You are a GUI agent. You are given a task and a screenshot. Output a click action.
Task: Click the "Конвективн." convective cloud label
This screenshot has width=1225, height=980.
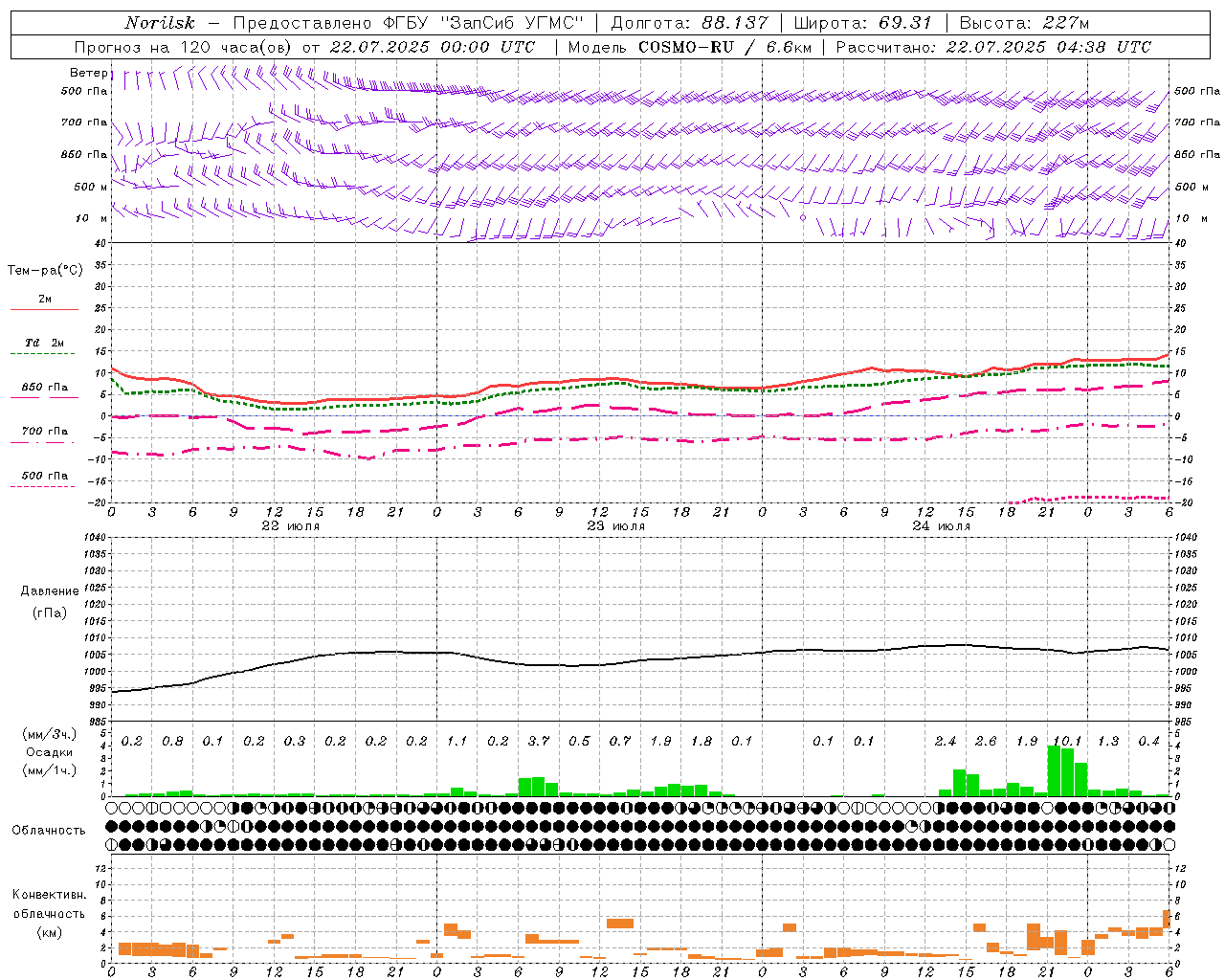tap(49, 895)
